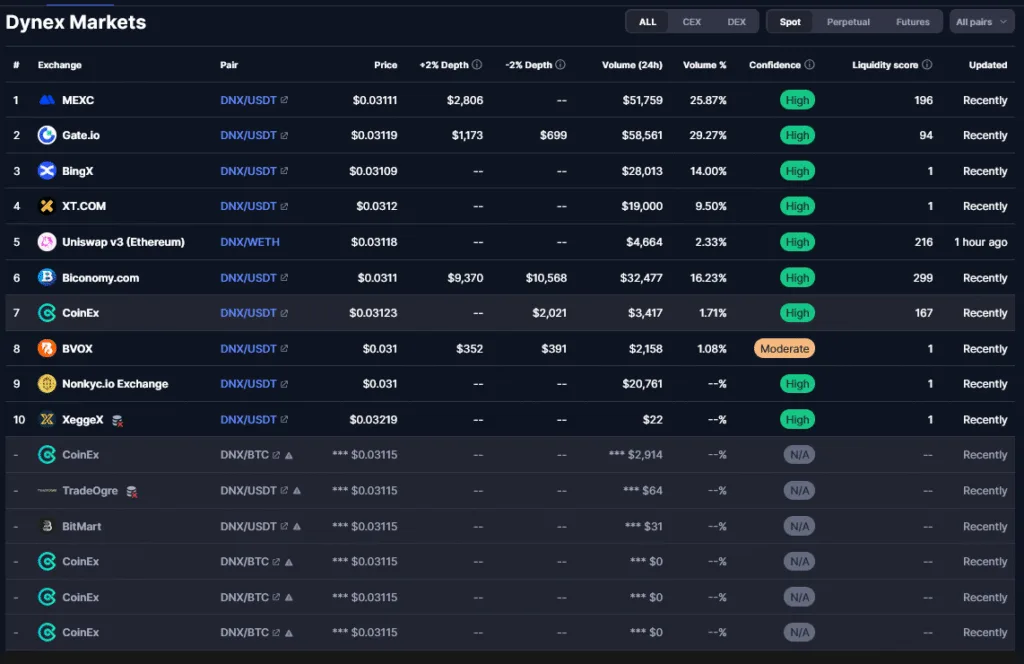Open the DNX/USDT pair on Biconomy.com
Viewport: 1024px width, 664px height.
click(x=248, y=277)
